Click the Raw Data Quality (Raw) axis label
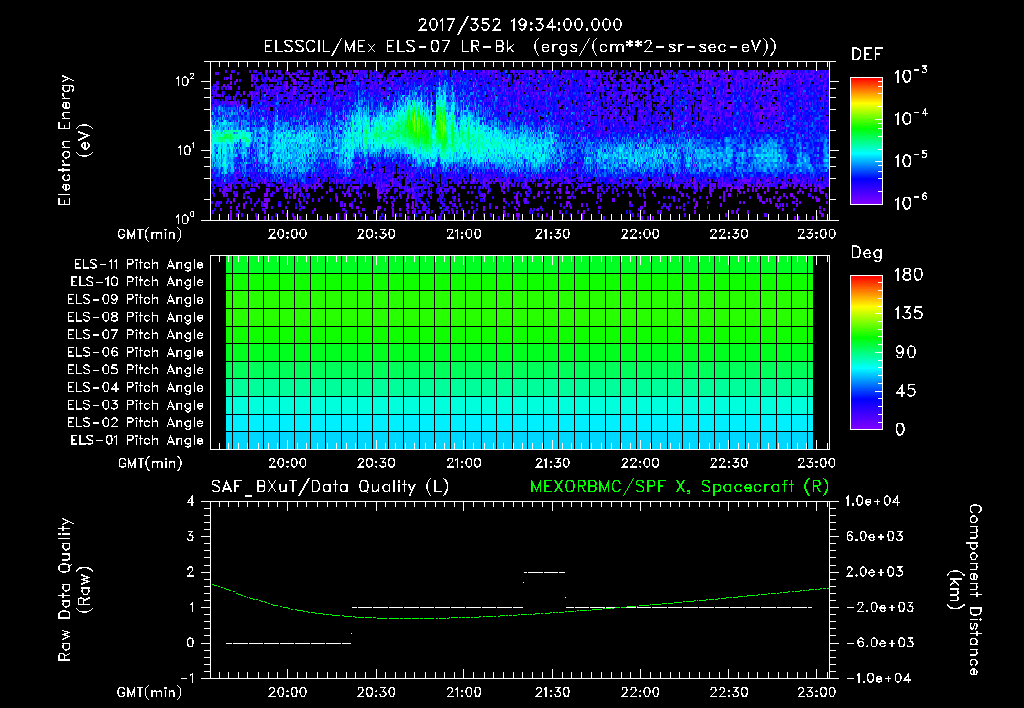Screen dimensions: 1024x708 click(x=74, y=590)
